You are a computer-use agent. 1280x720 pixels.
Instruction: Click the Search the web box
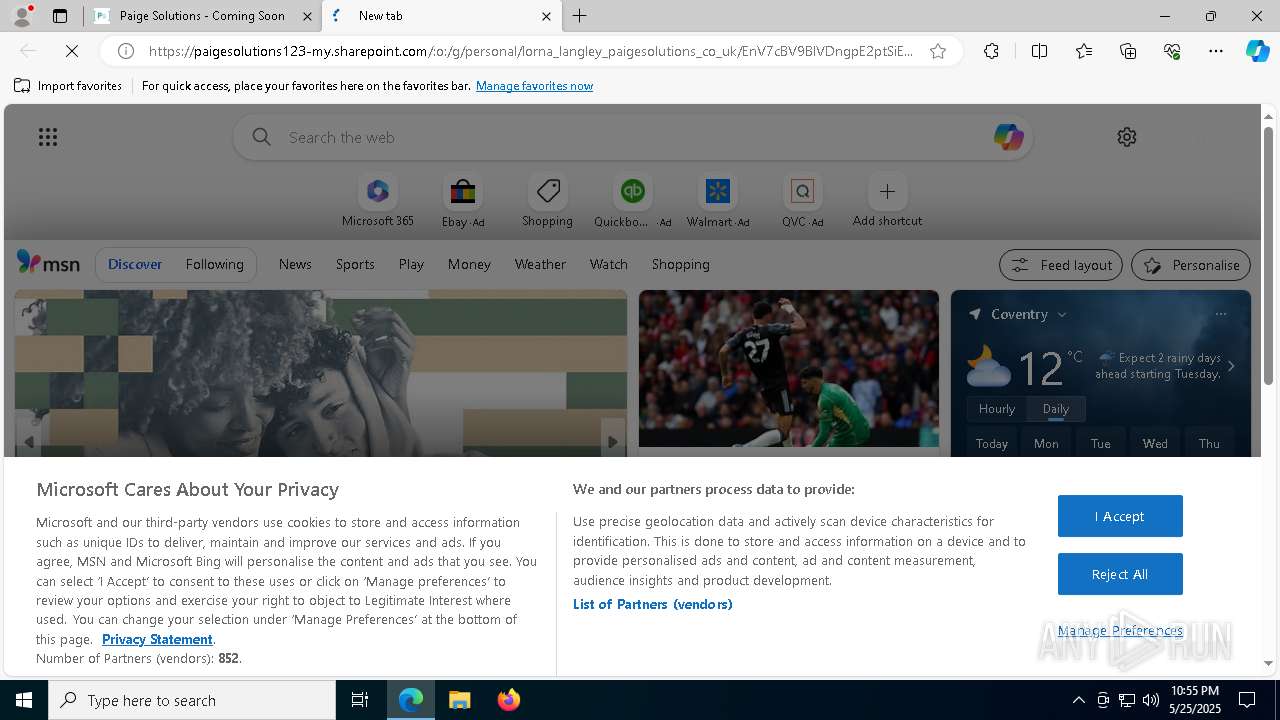pos(633,137)
